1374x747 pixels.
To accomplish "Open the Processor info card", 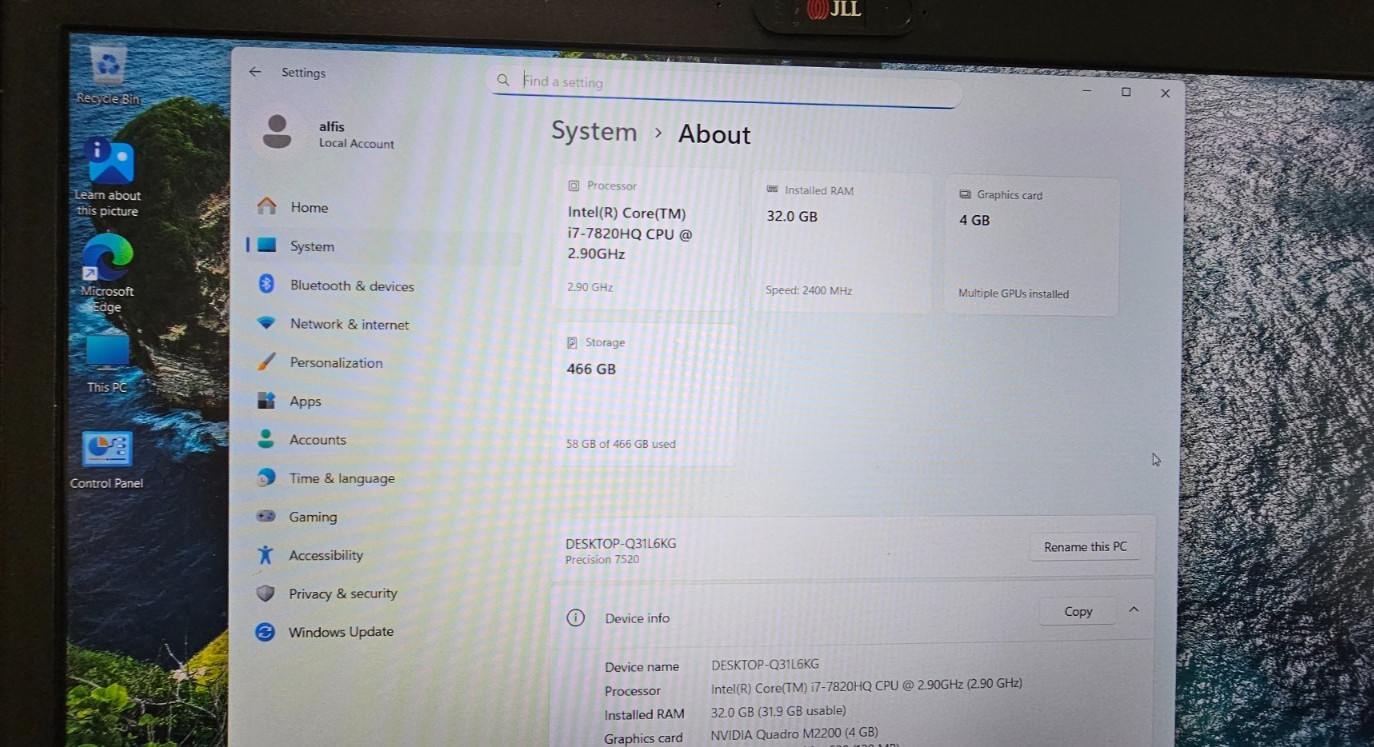I will (646, 238).
